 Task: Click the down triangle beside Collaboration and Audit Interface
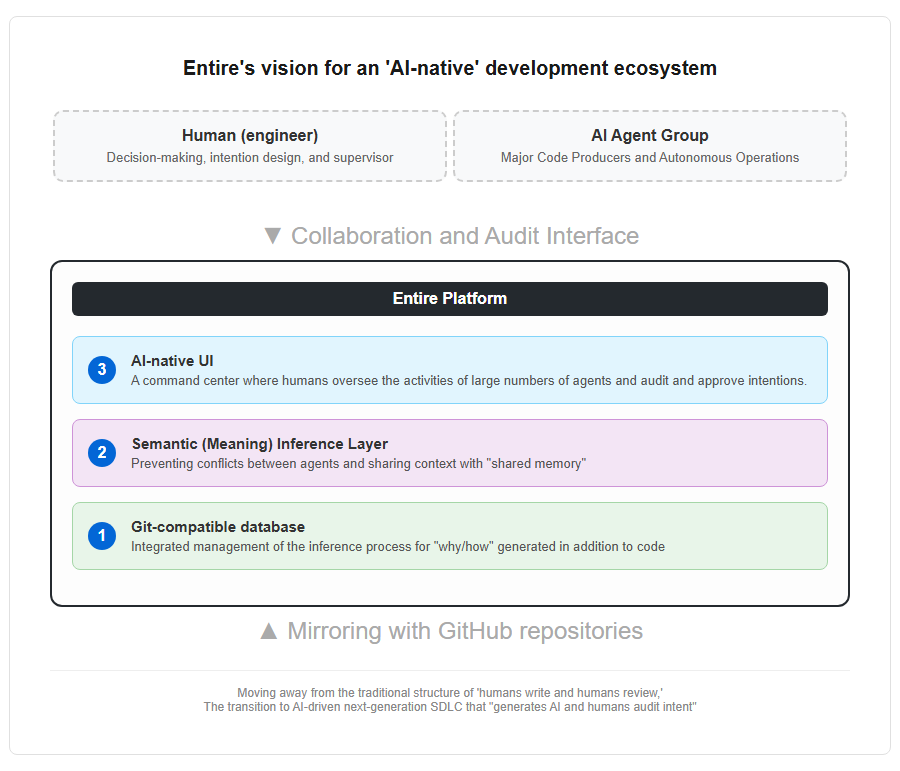273,236
